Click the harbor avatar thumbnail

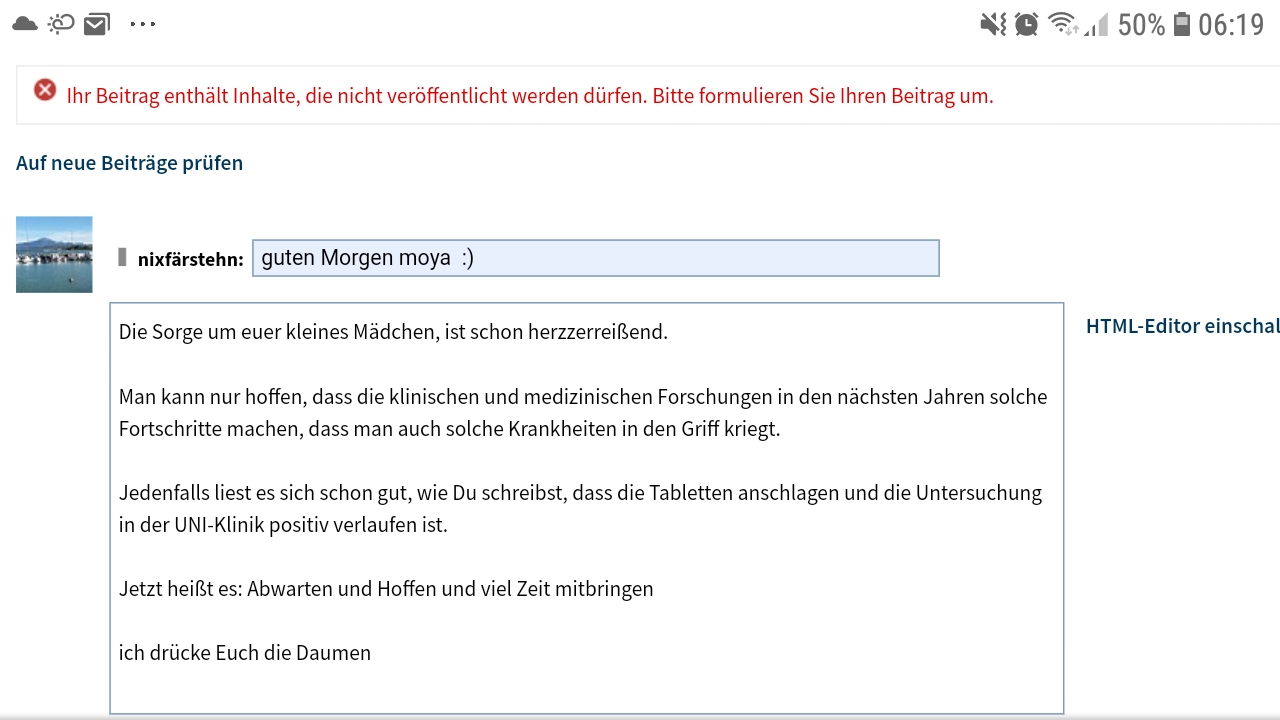[54, 254]
